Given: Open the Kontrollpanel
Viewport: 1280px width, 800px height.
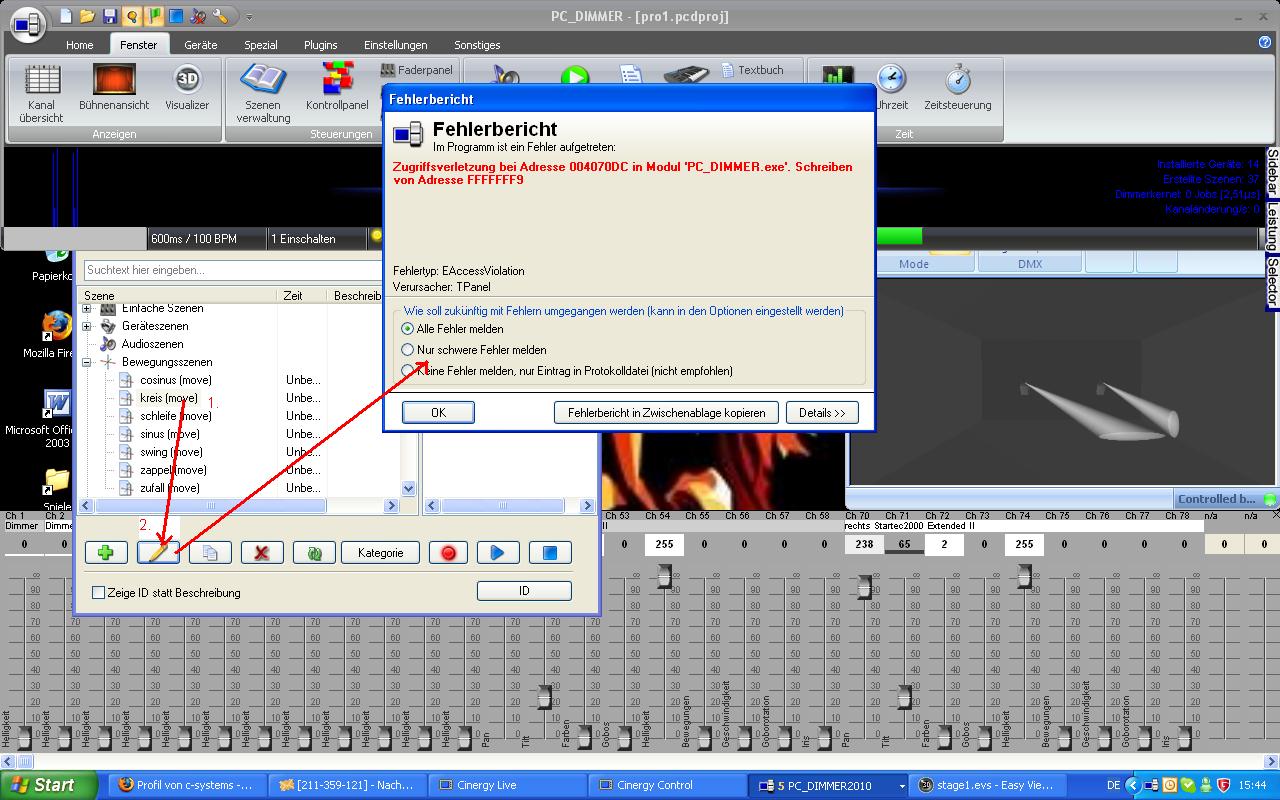Looking at the screenshot, I should [x=337, y=88].
